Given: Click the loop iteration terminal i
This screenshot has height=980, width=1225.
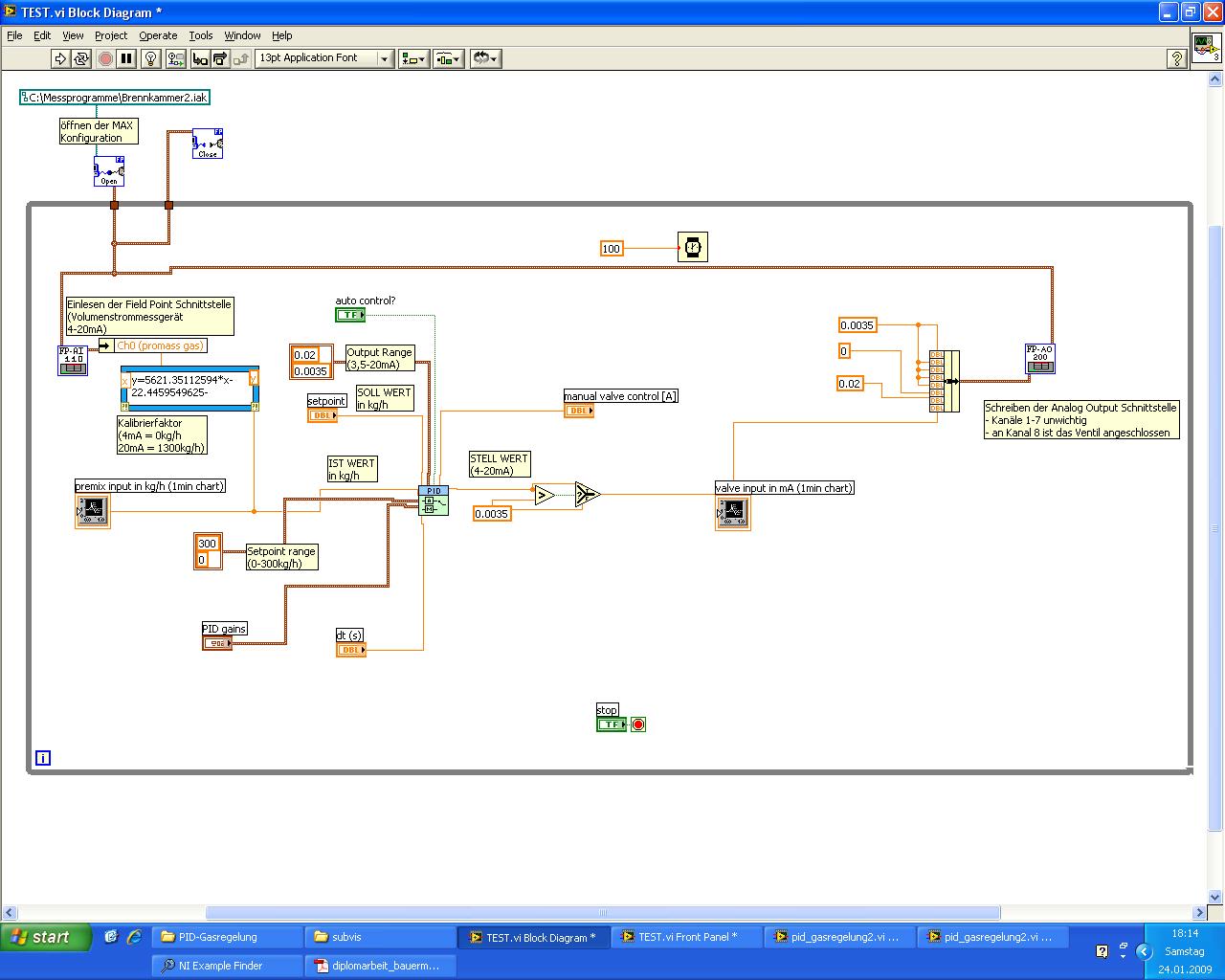Looking at the screenshot, I should (42, 758).
